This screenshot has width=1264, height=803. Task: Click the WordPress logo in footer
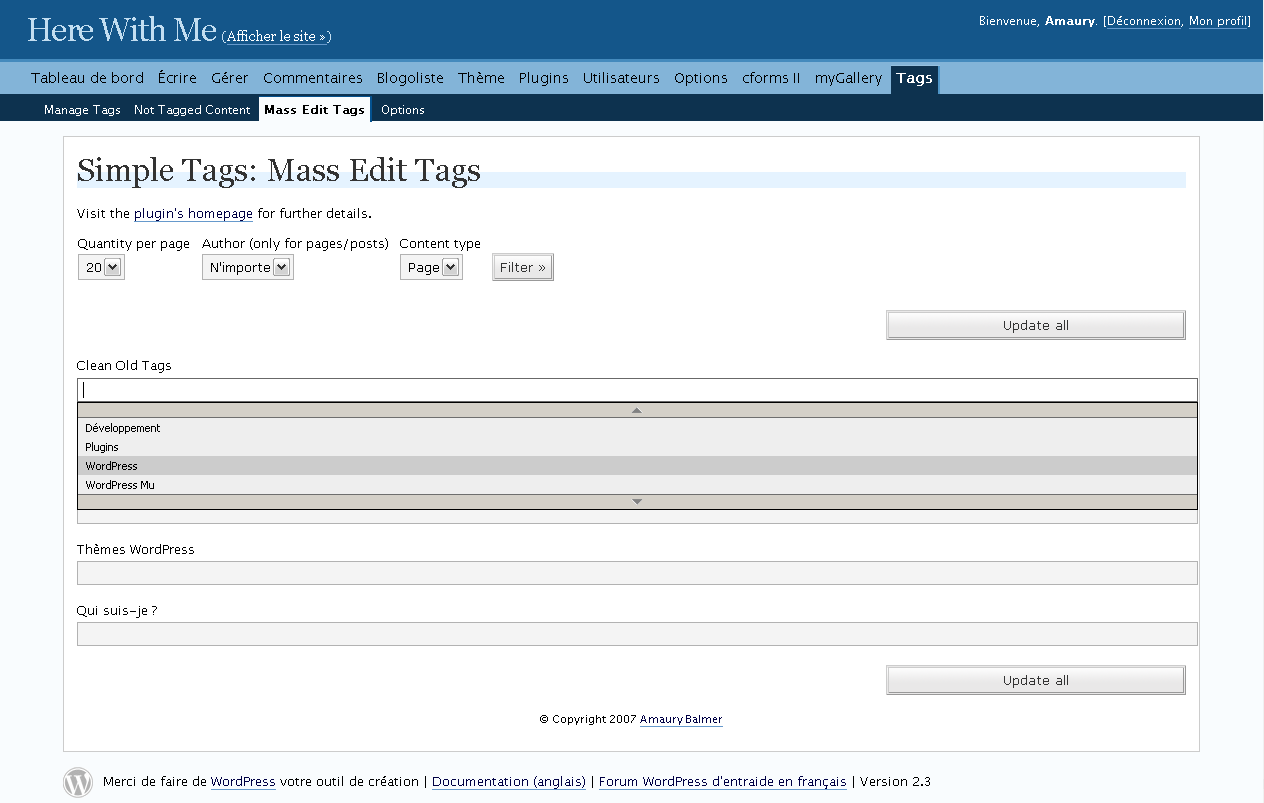[78, 782]
